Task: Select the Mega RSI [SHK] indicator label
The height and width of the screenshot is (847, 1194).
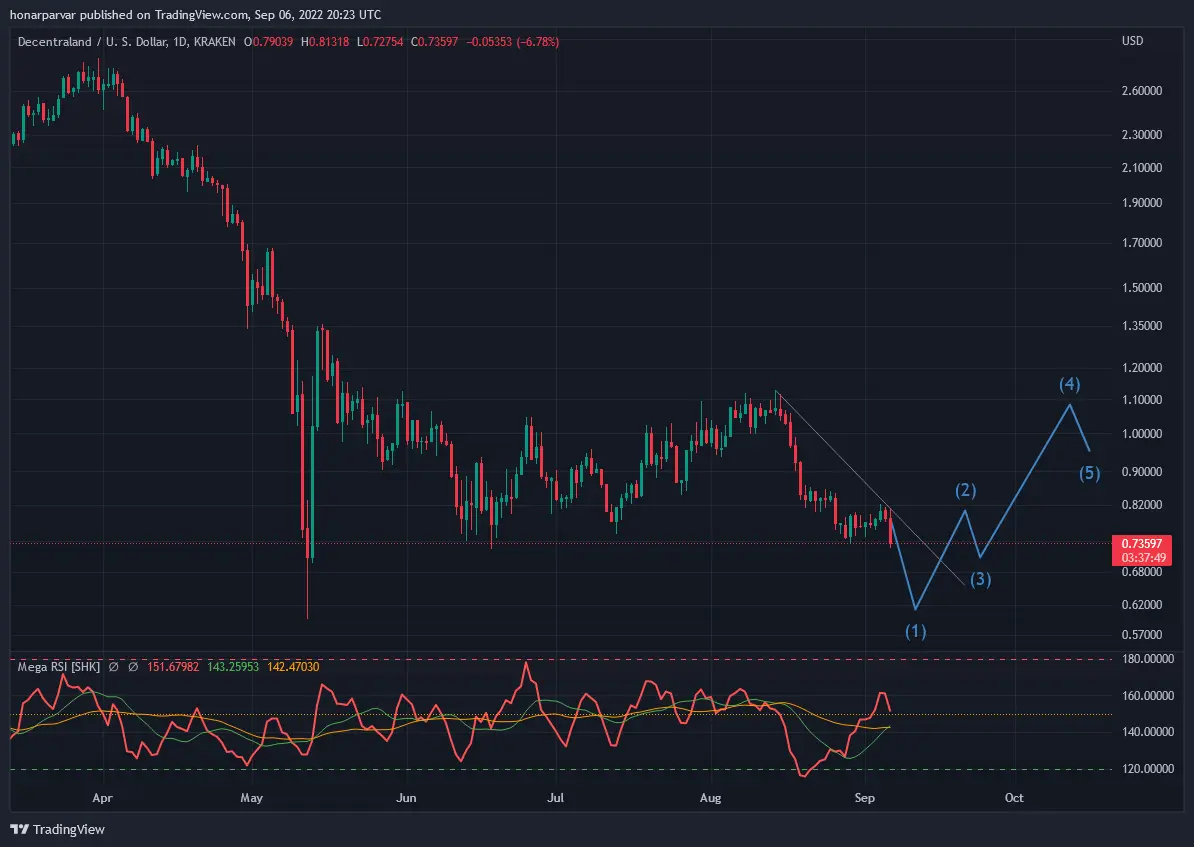Action: tap(59, 667)
